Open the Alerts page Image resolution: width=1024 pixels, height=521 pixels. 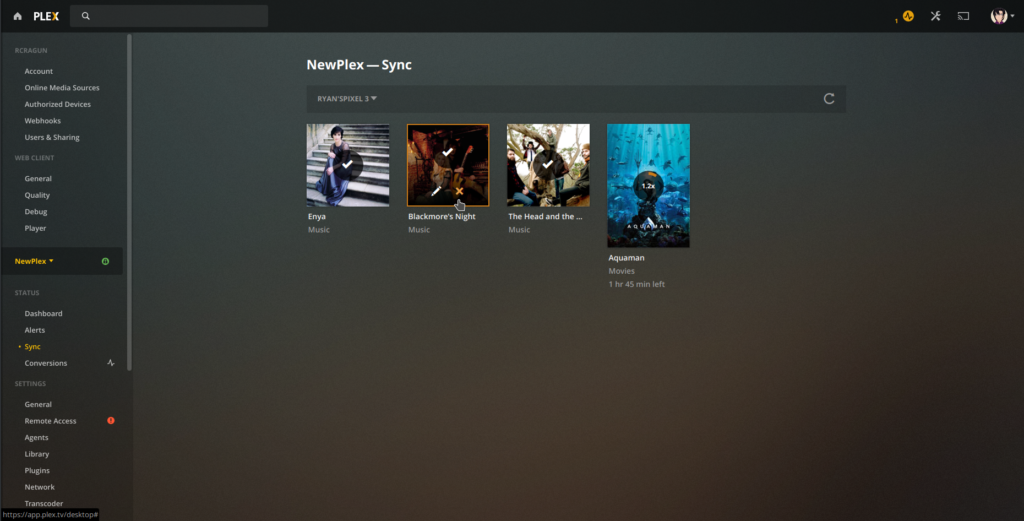(x=35, y=330)
